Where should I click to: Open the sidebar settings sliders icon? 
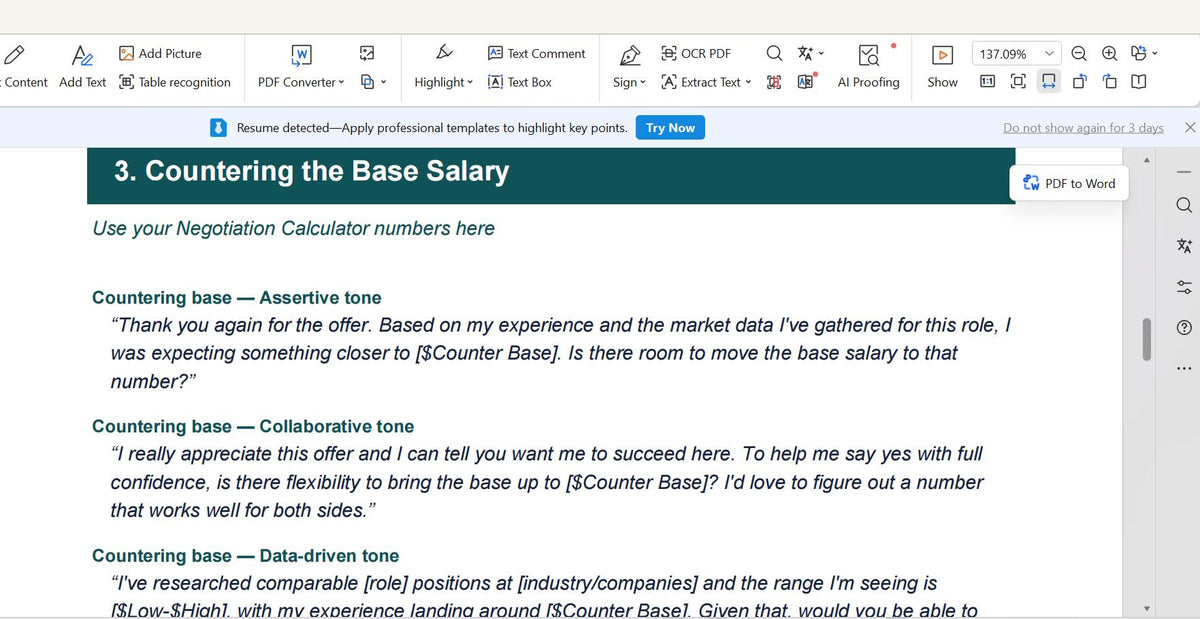point(1184,287)
